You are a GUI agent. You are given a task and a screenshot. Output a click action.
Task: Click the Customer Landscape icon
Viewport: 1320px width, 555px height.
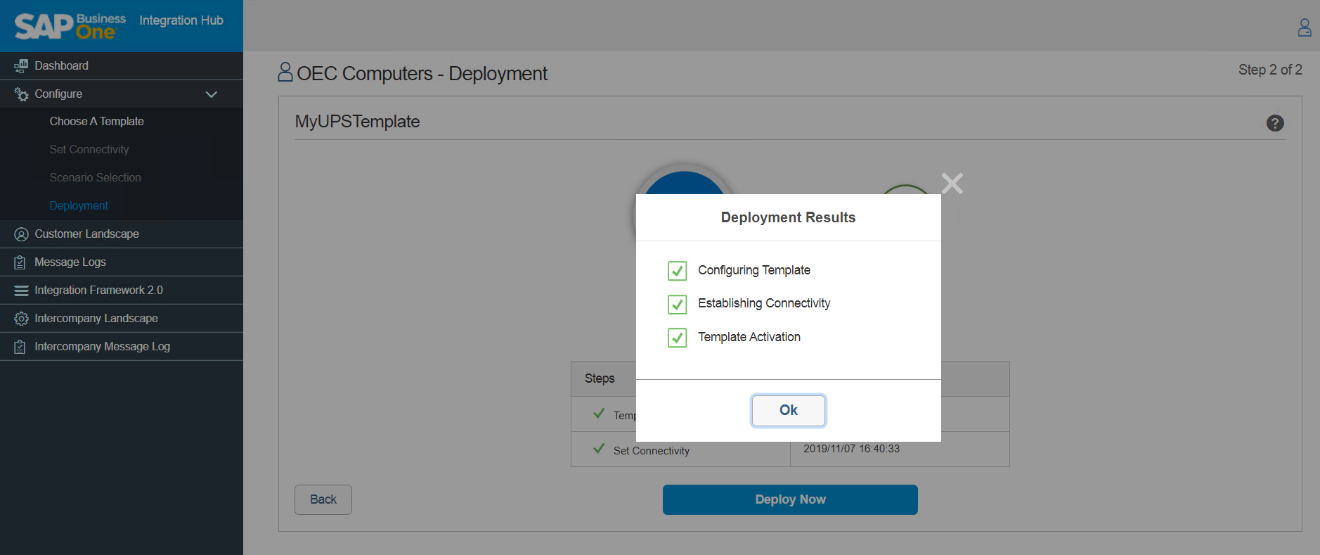tap(21, 234)
